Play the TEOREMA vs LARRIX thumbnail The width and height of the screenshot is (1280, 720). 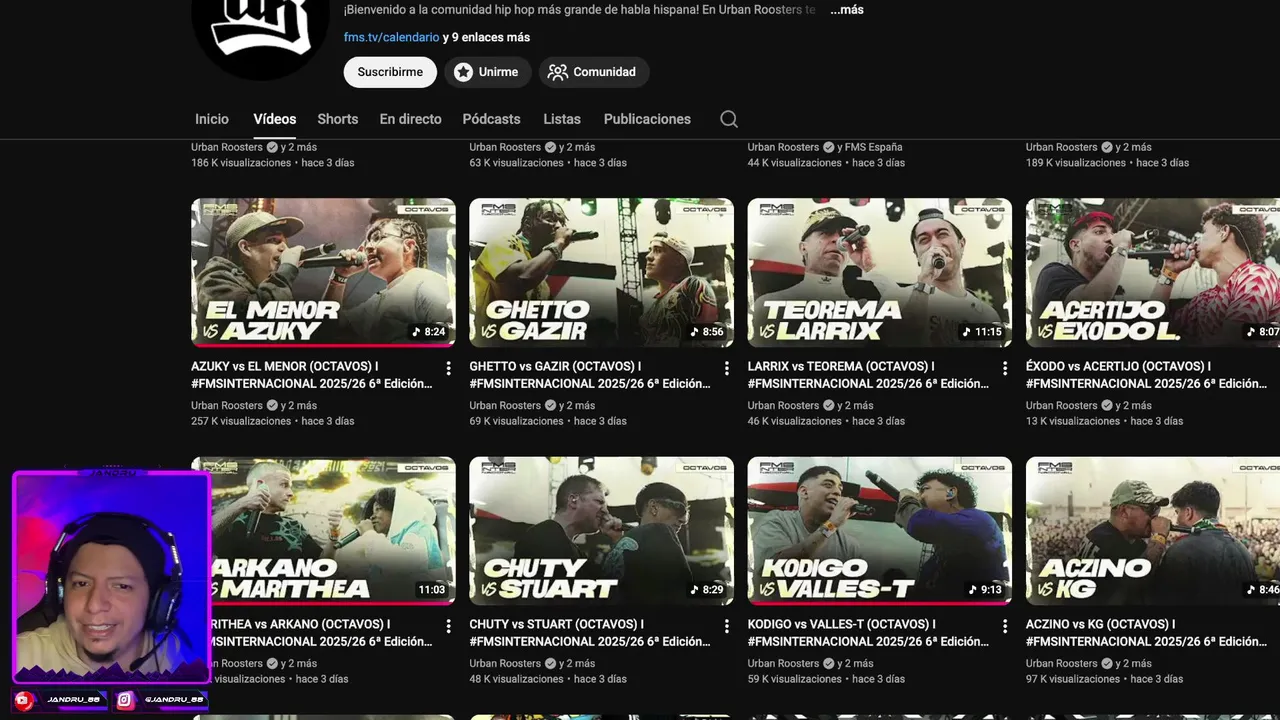point(879,272)
